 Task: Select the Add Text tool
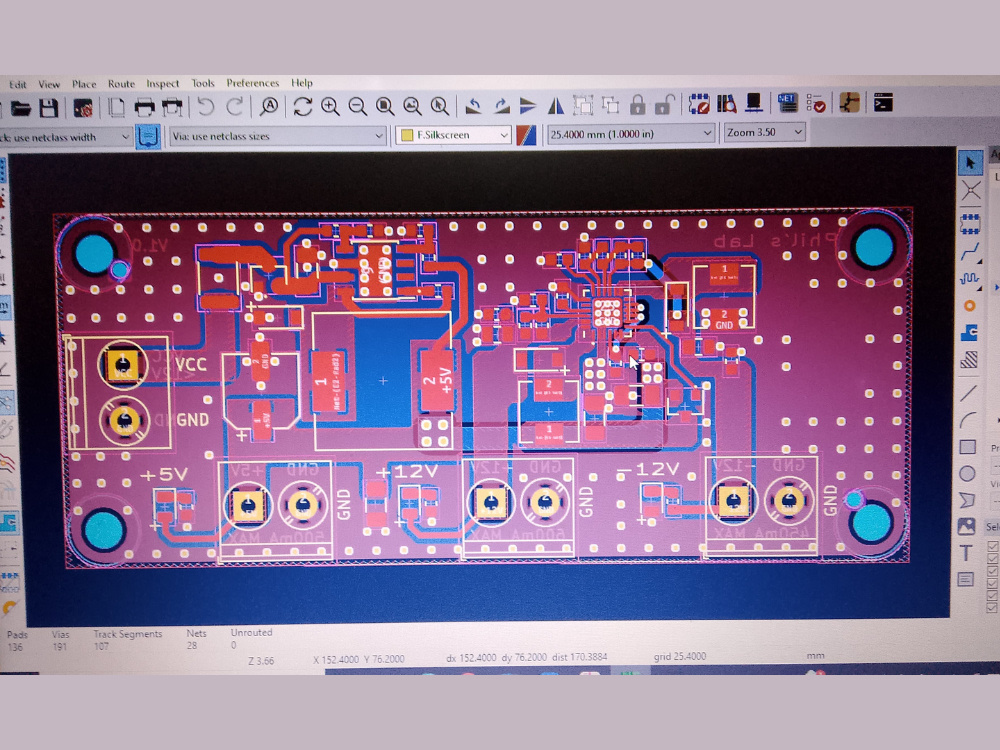(968, 552)
